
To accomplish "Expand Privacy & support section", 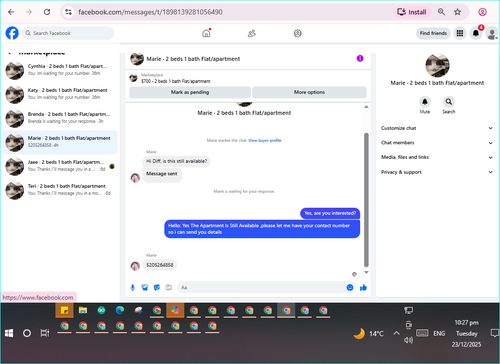I will tap(437, 172).
